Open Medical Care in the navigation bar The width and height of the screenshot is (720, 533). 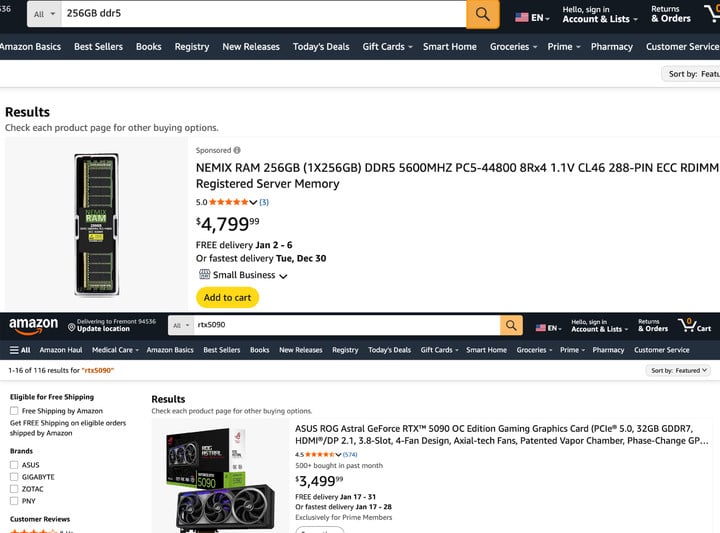(115, 350)
